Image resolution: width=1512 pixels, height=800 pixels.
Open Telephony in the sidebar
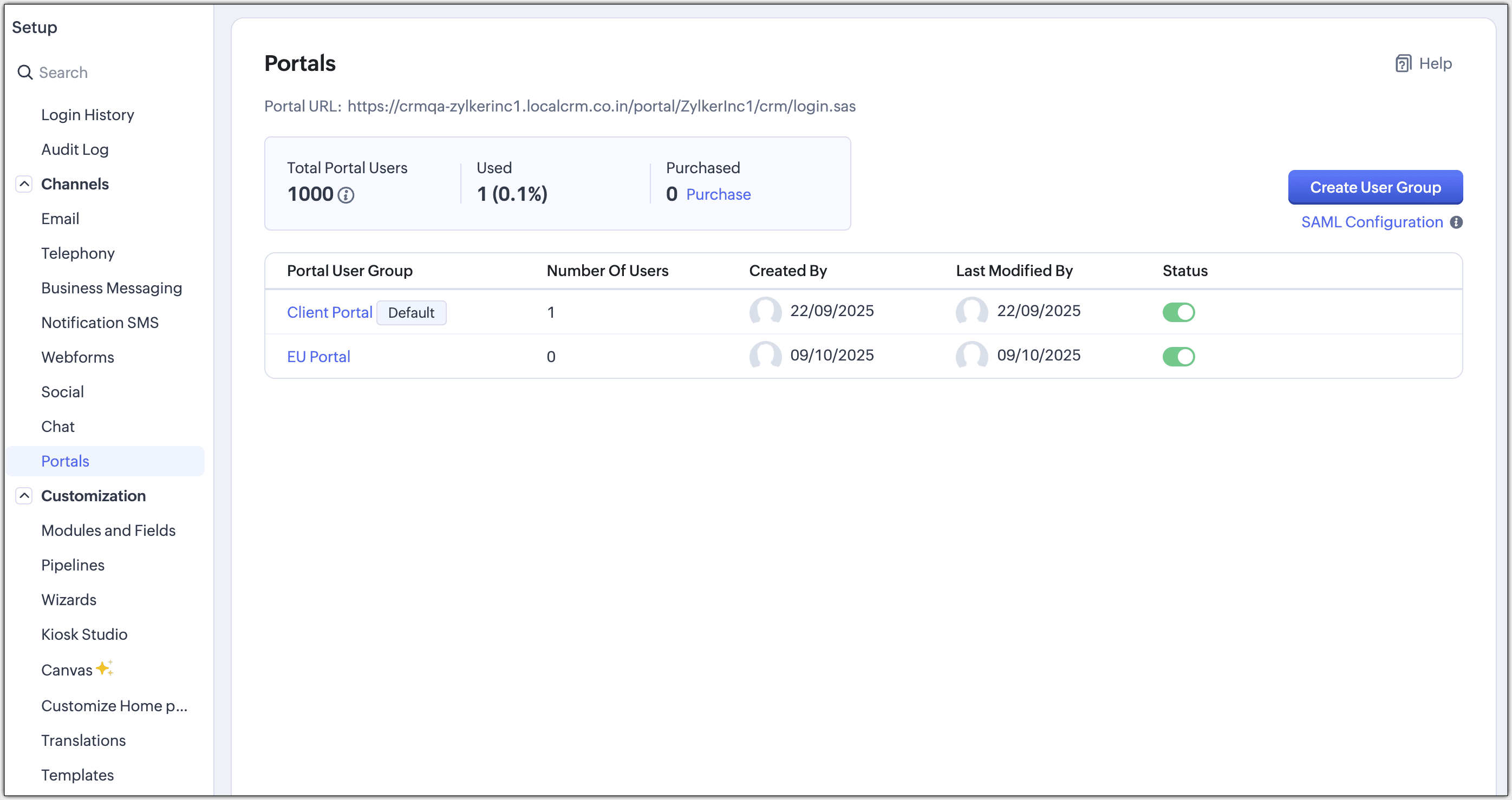tap(77, 253)
